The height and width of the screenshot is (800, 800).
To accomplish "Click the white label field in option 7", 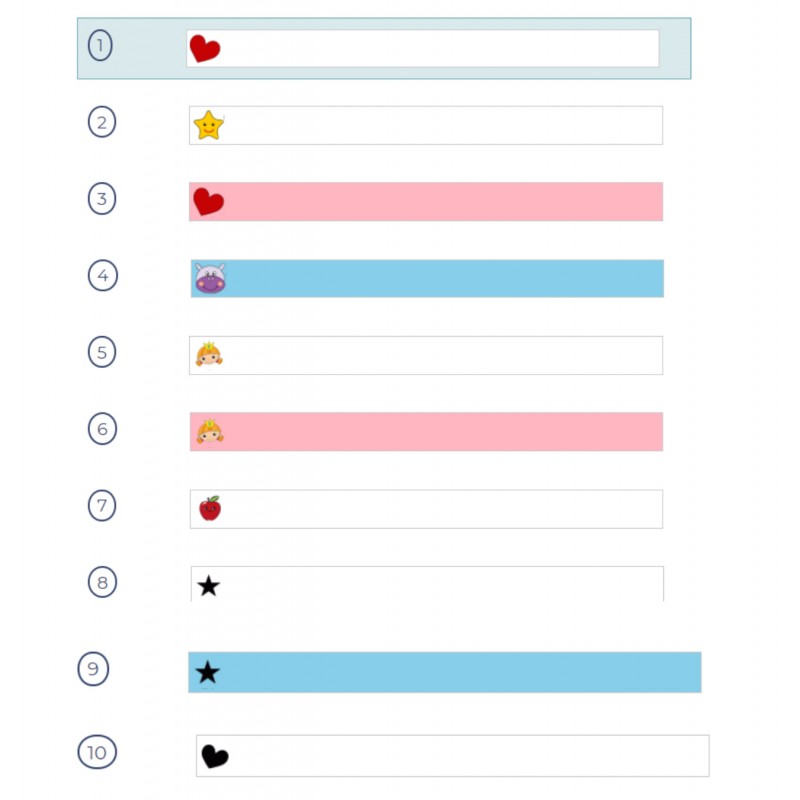I will pos(427,509).
